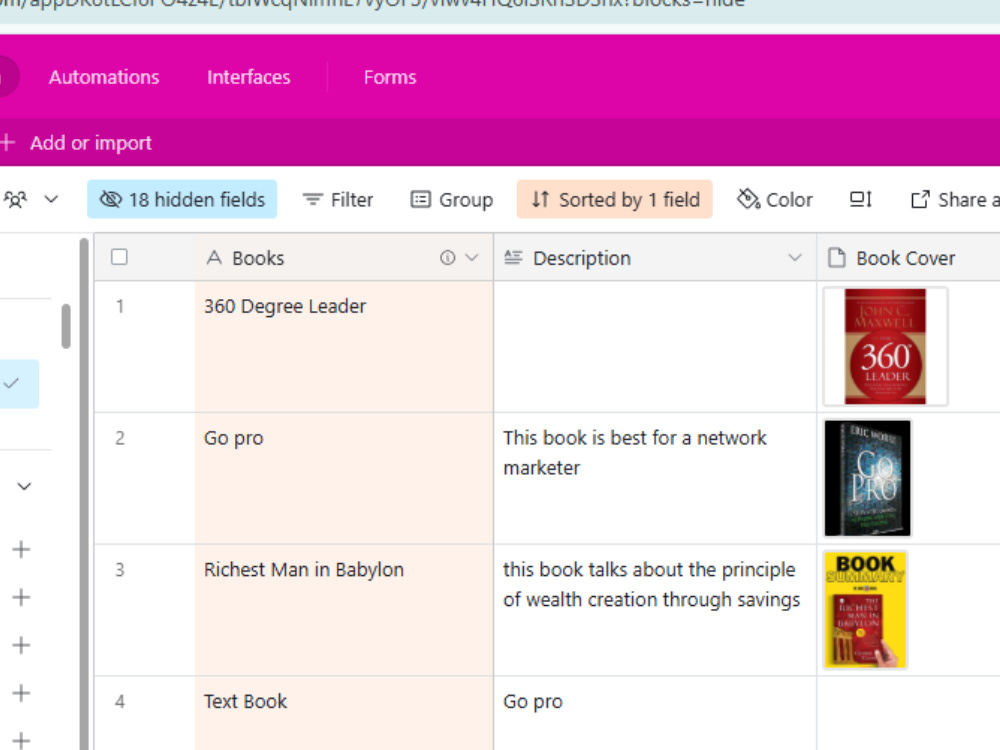The image size is (1000, 750).
Task: Open the Richest Man in Babylon cover thumbnail
Action: point(865,610)
